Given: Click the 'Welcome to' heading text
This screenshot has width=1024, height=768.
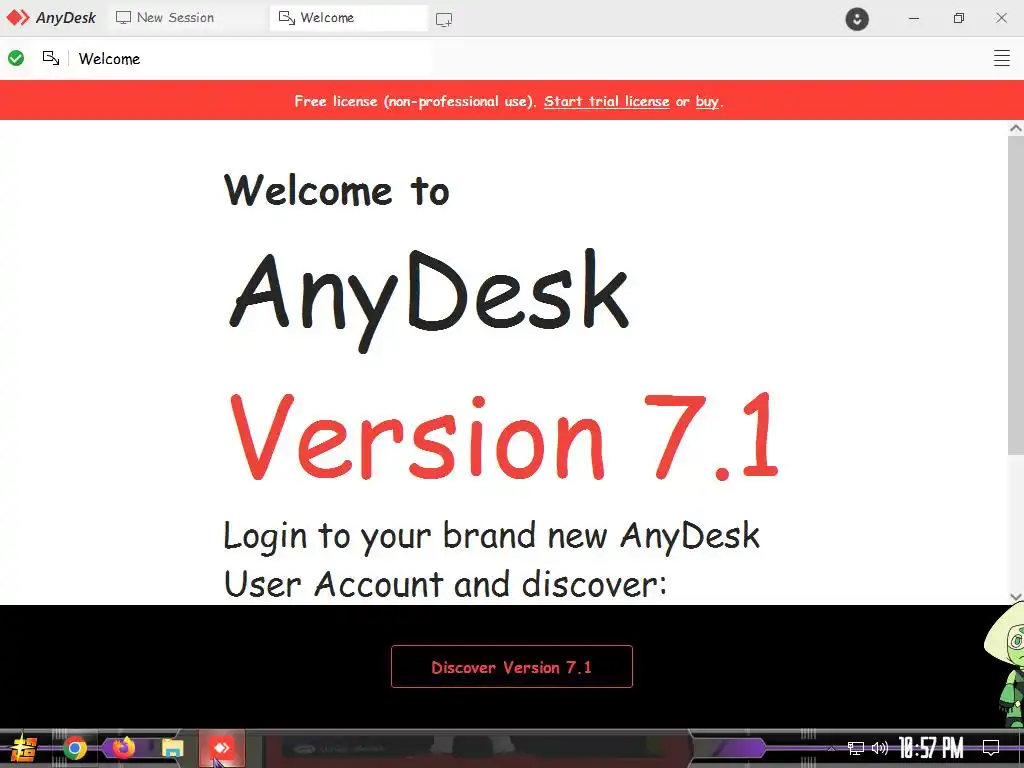Looking at the screenshot, I should coord(336,190).
